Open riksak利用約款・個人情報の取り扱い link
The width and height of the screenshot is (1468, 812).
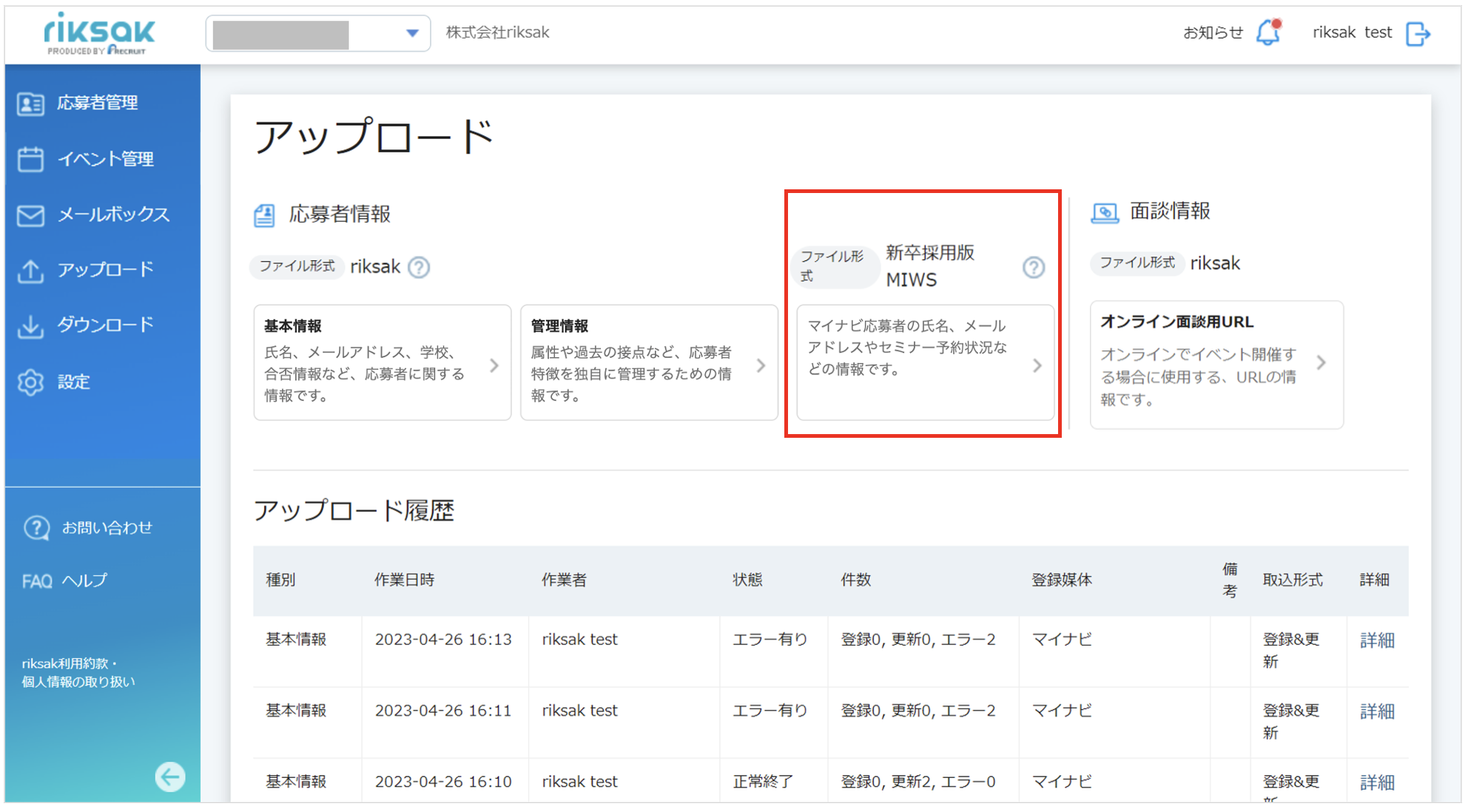[x=78, y=672]
